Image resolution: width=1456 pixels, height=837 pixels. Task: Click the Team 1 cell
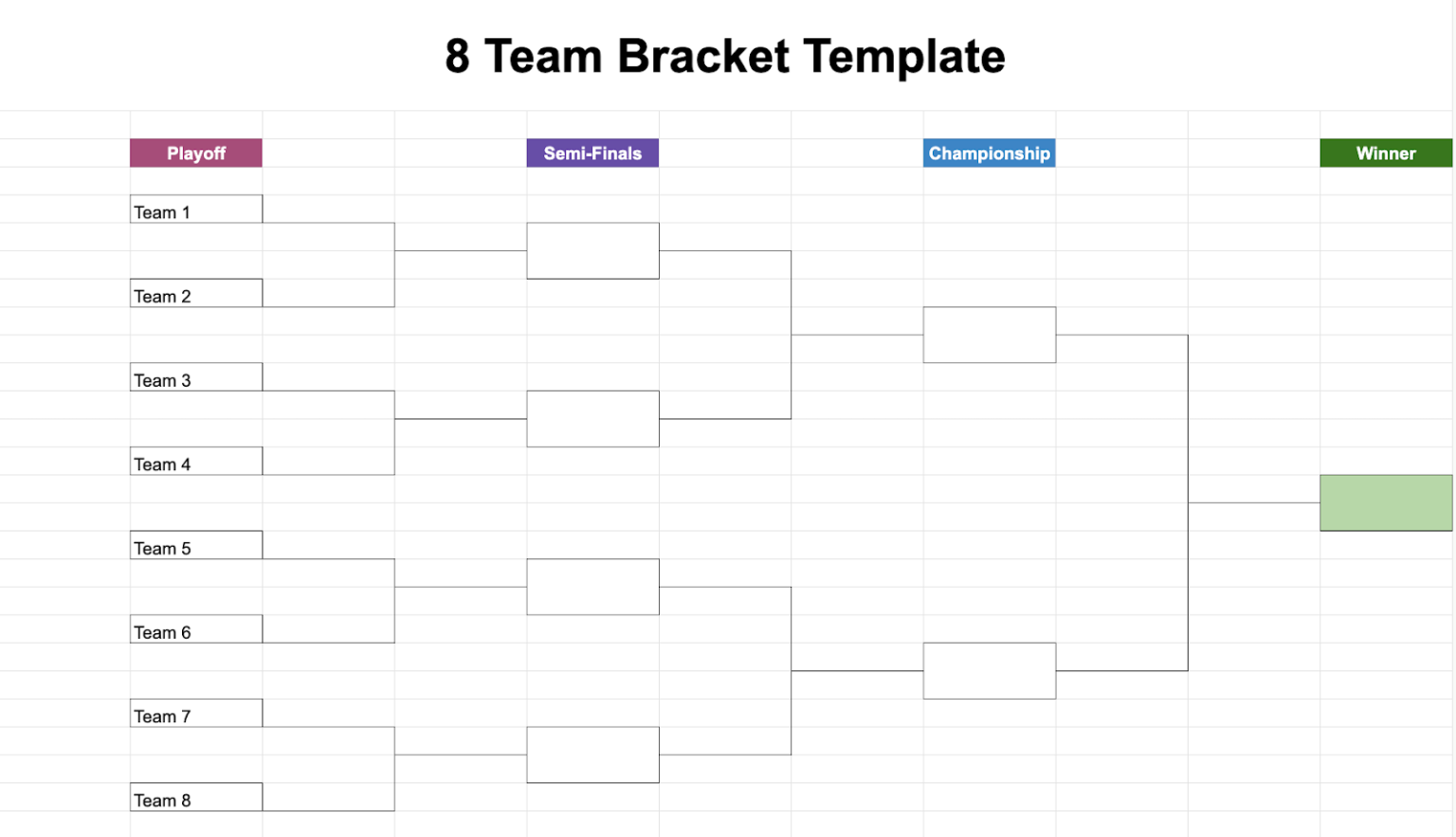click(x=196, y=209)
